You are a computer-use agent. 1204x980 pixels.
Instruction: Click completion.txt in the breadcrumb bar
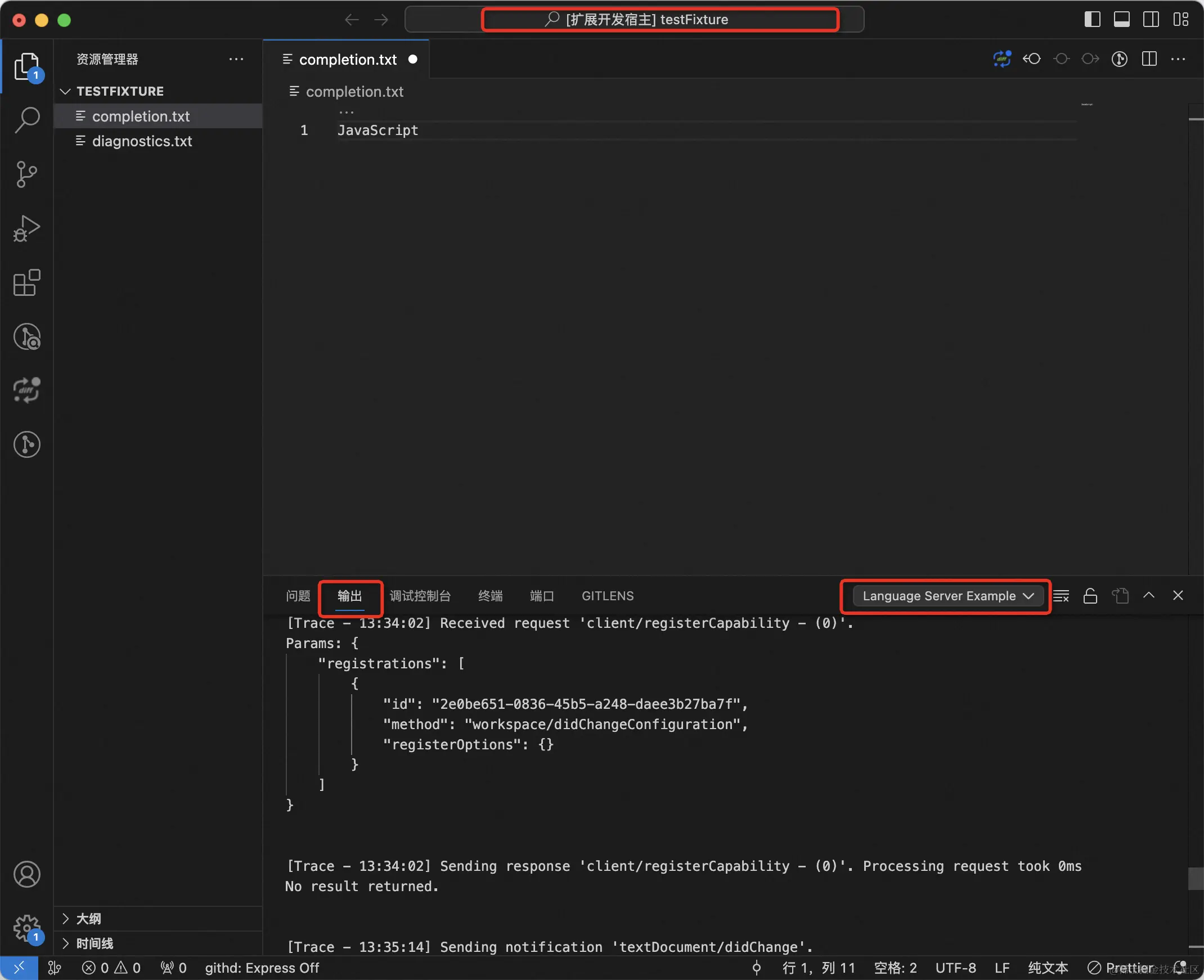click(354, 92)
